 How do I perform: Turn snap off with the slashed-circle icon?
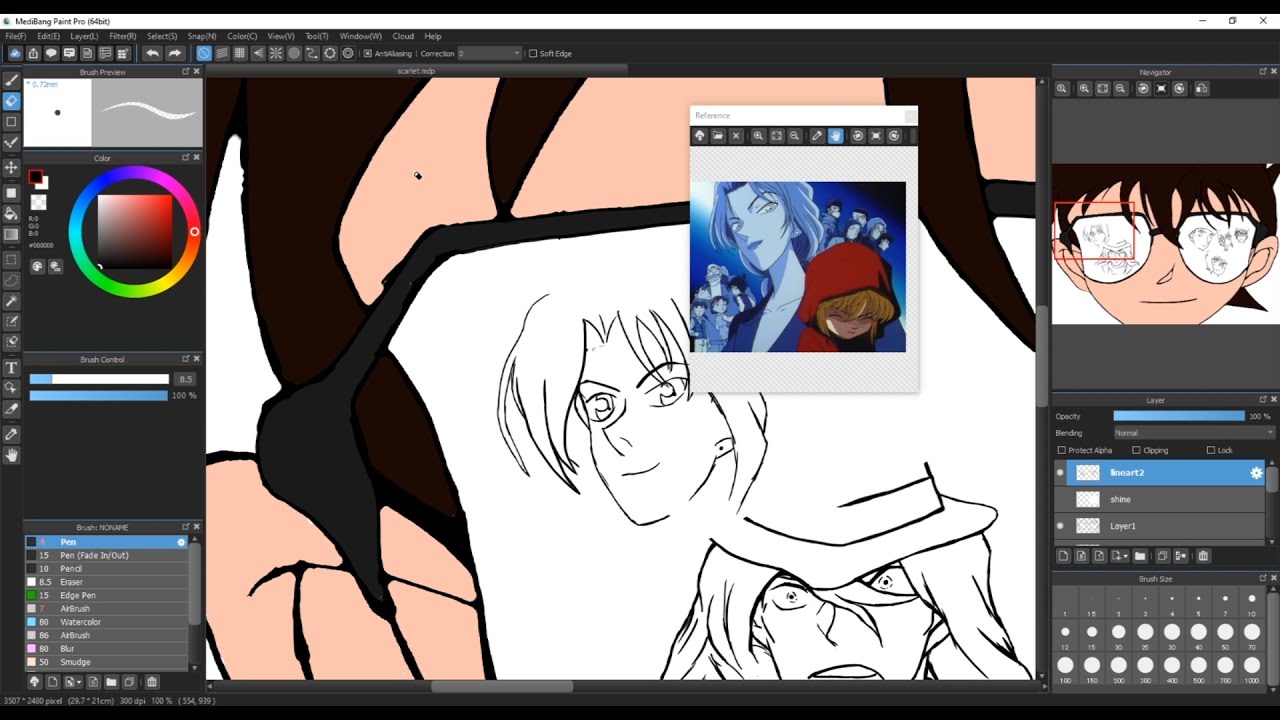[x=204, y=53]
